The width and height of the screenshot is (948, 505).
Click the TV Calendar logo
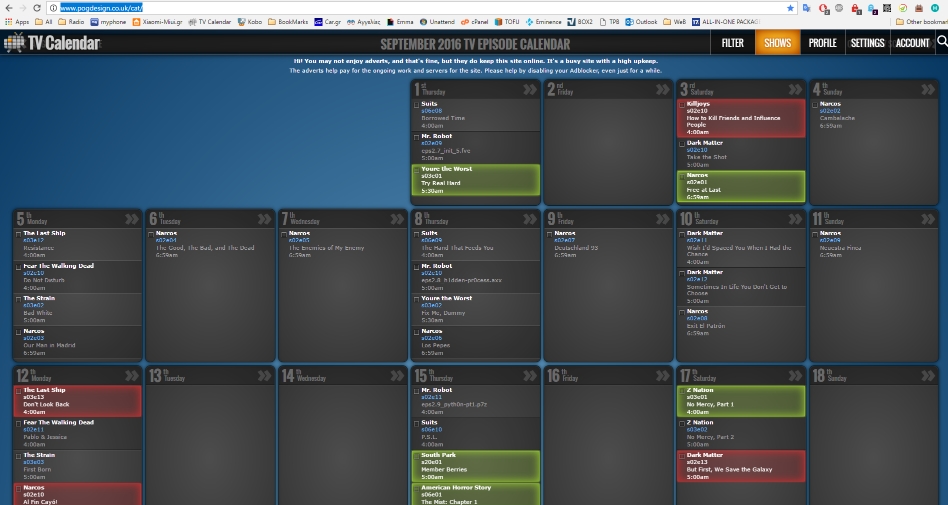tap(52, 43)
